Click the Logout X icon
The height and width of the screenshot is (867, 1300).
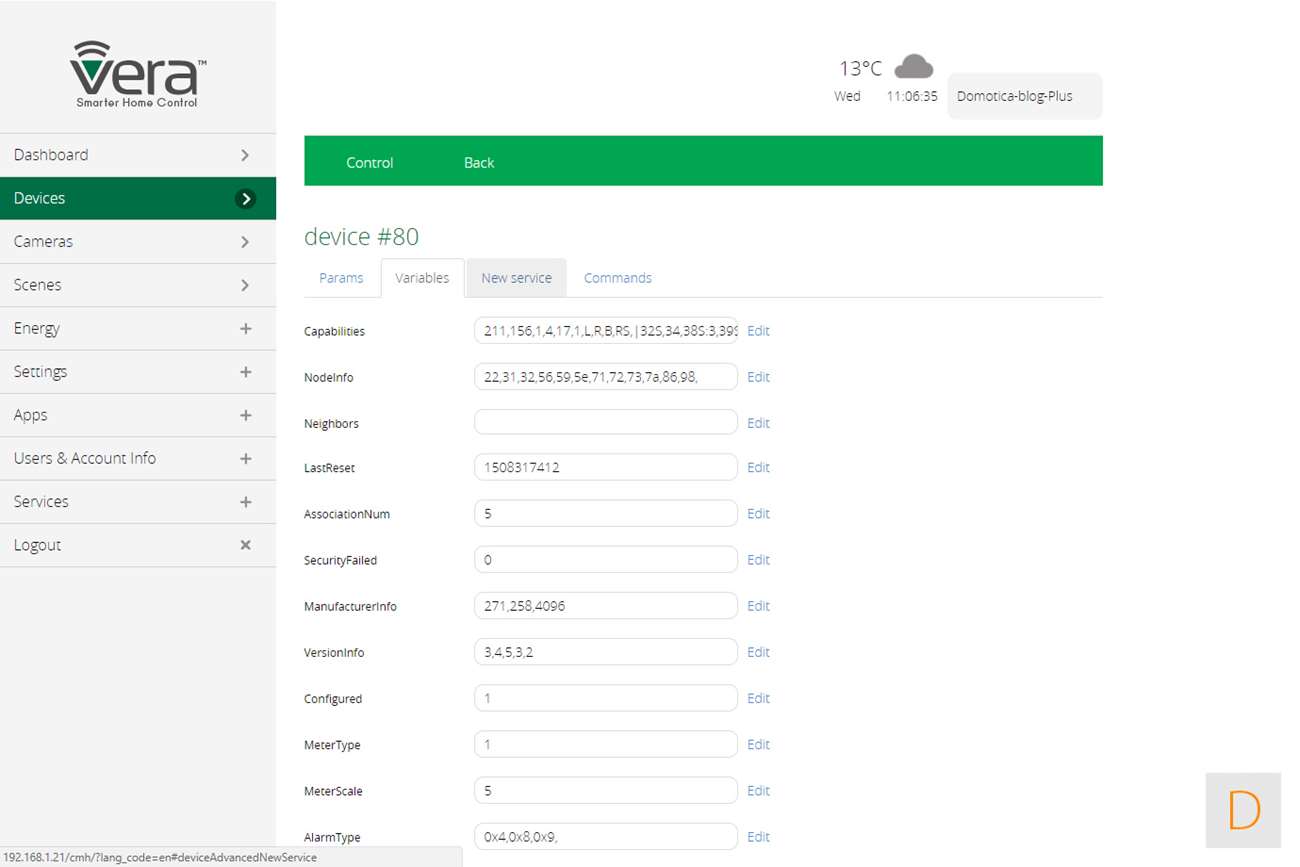coord(245,545)
